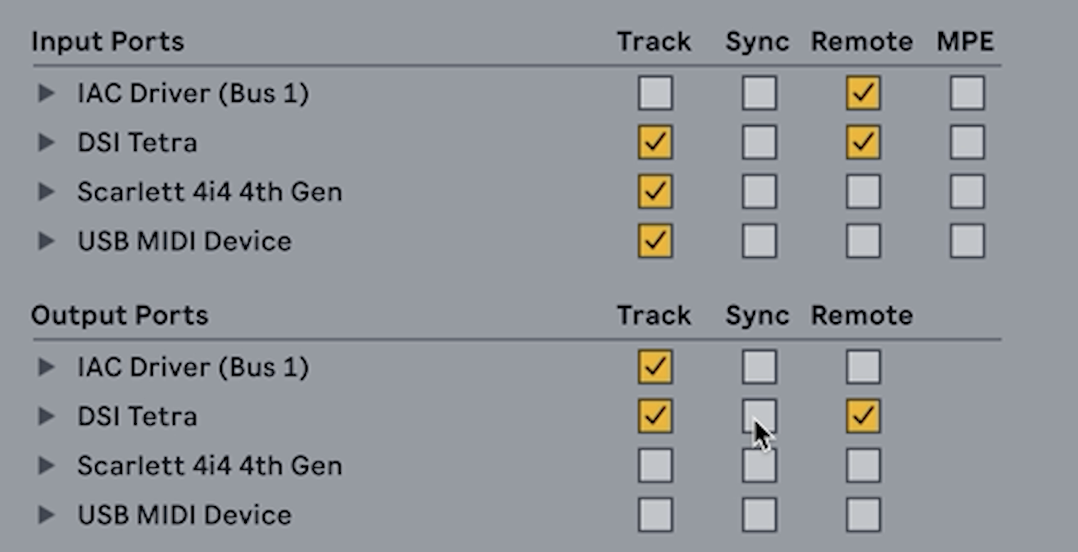Screen dimensions: 1078x552
Task: Uncheck Track for Scarlett 4i4 input
Action: 655,192
